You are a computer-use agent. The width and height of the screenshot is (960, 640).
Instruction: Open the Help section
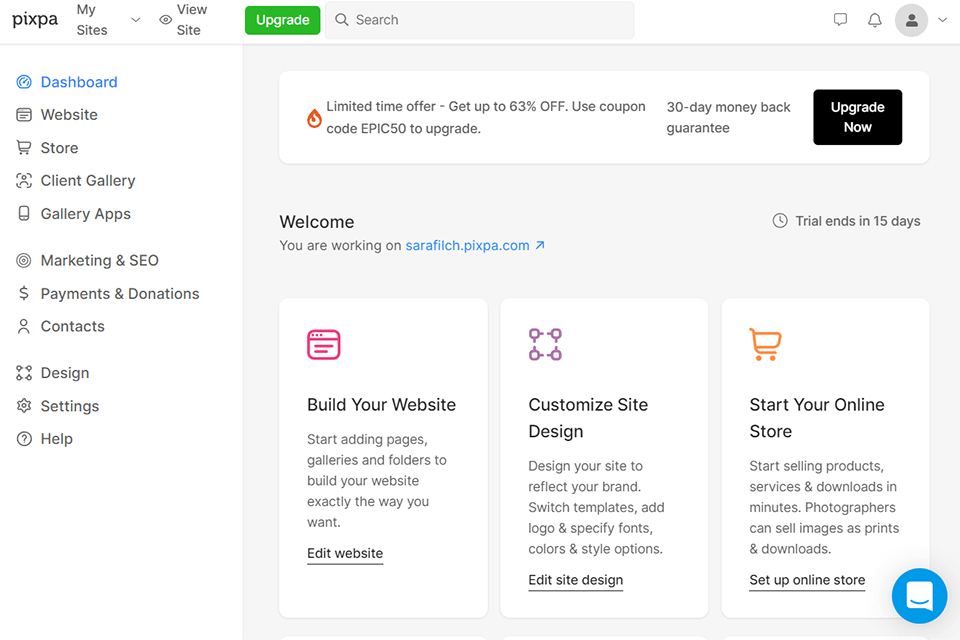pos(56,438)
